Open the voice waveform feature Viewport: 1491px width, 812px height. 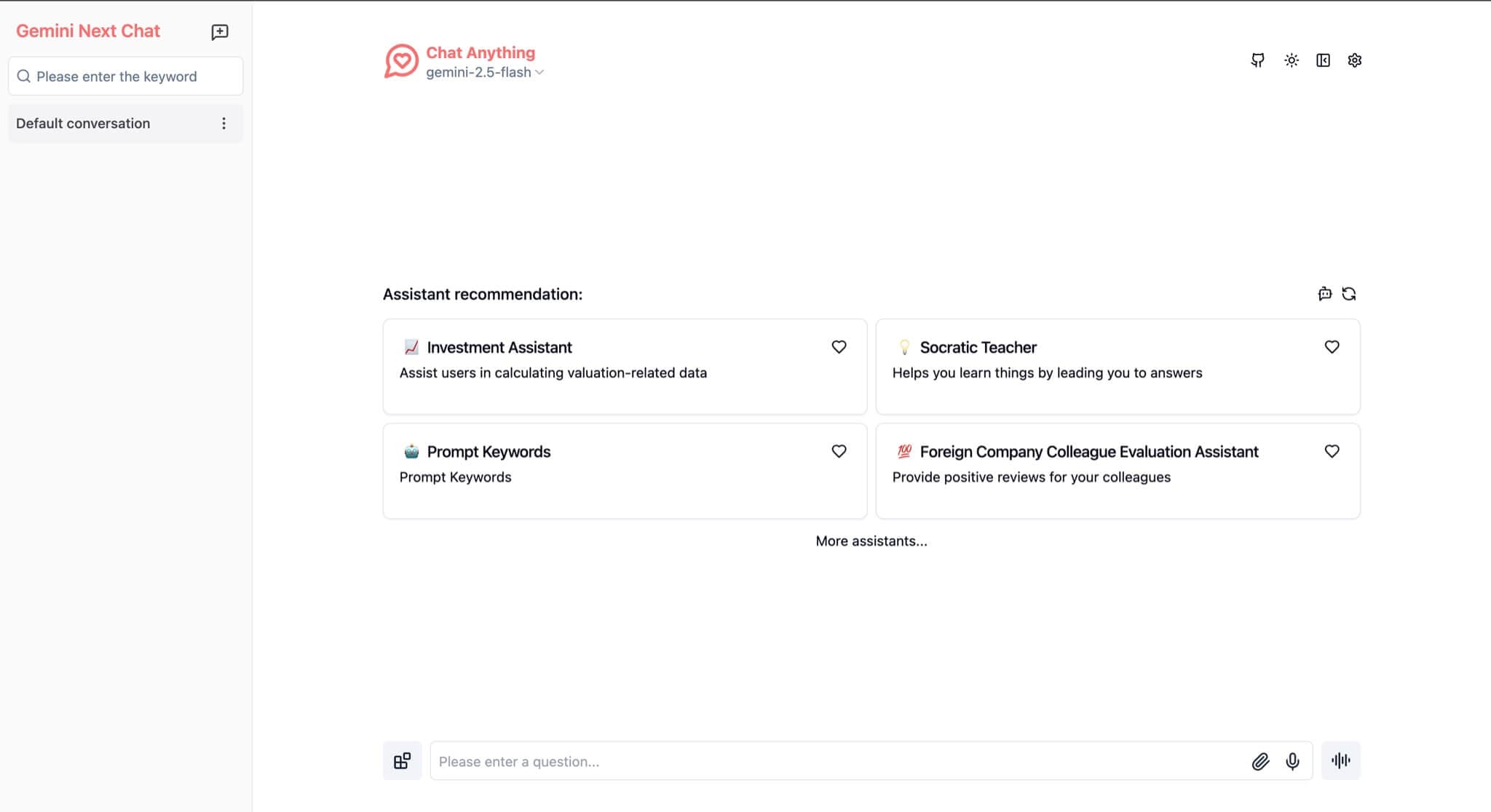click(x=1341, y=760)
